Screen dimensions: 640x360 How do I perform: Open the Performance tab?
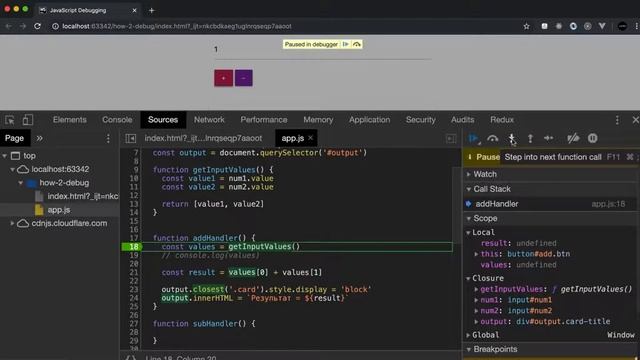tap(264, 120)
